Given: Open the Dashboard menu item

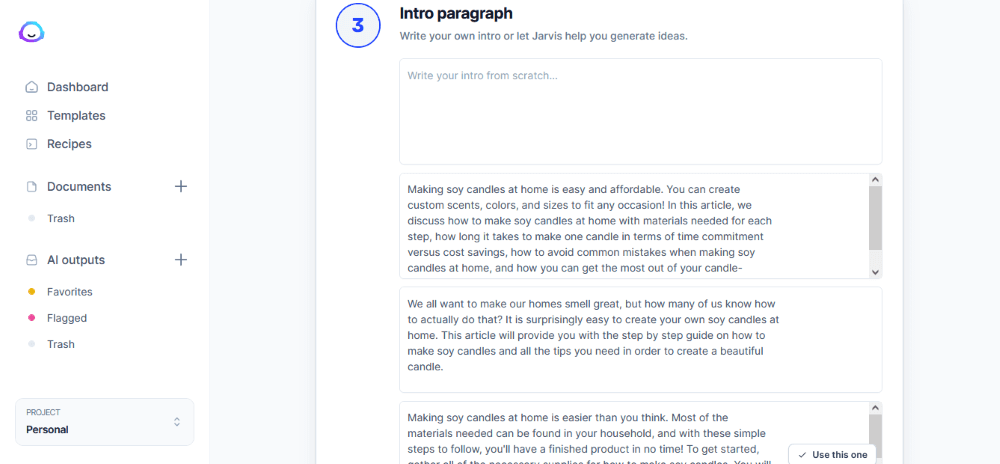Looking at the screenshot, I should [77, 87].
